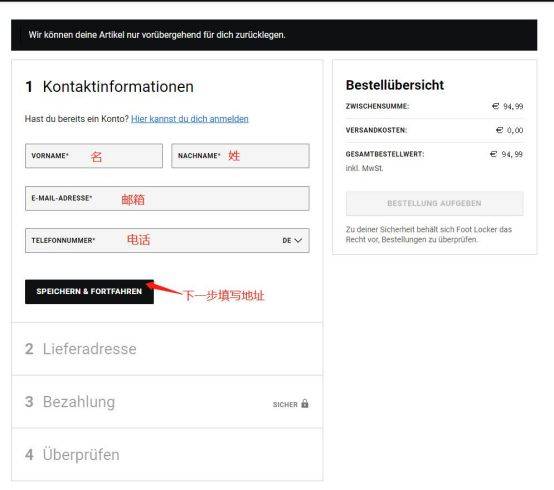
Task: Click the Nachname input field
Action: [x=240, y=156]
